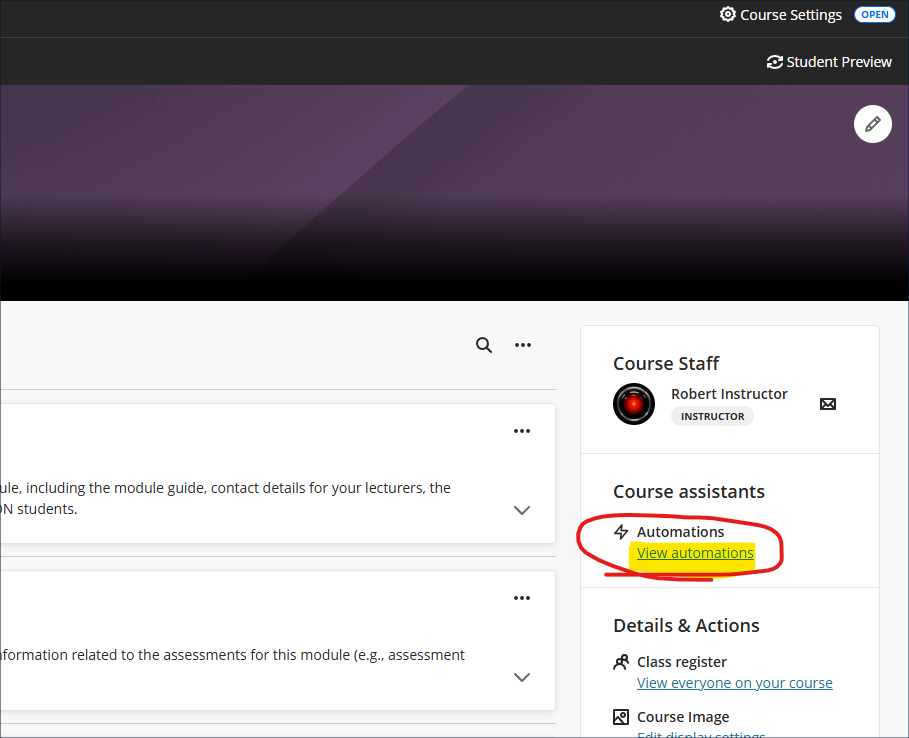Open course content search magnifier

tap(484, 345)
